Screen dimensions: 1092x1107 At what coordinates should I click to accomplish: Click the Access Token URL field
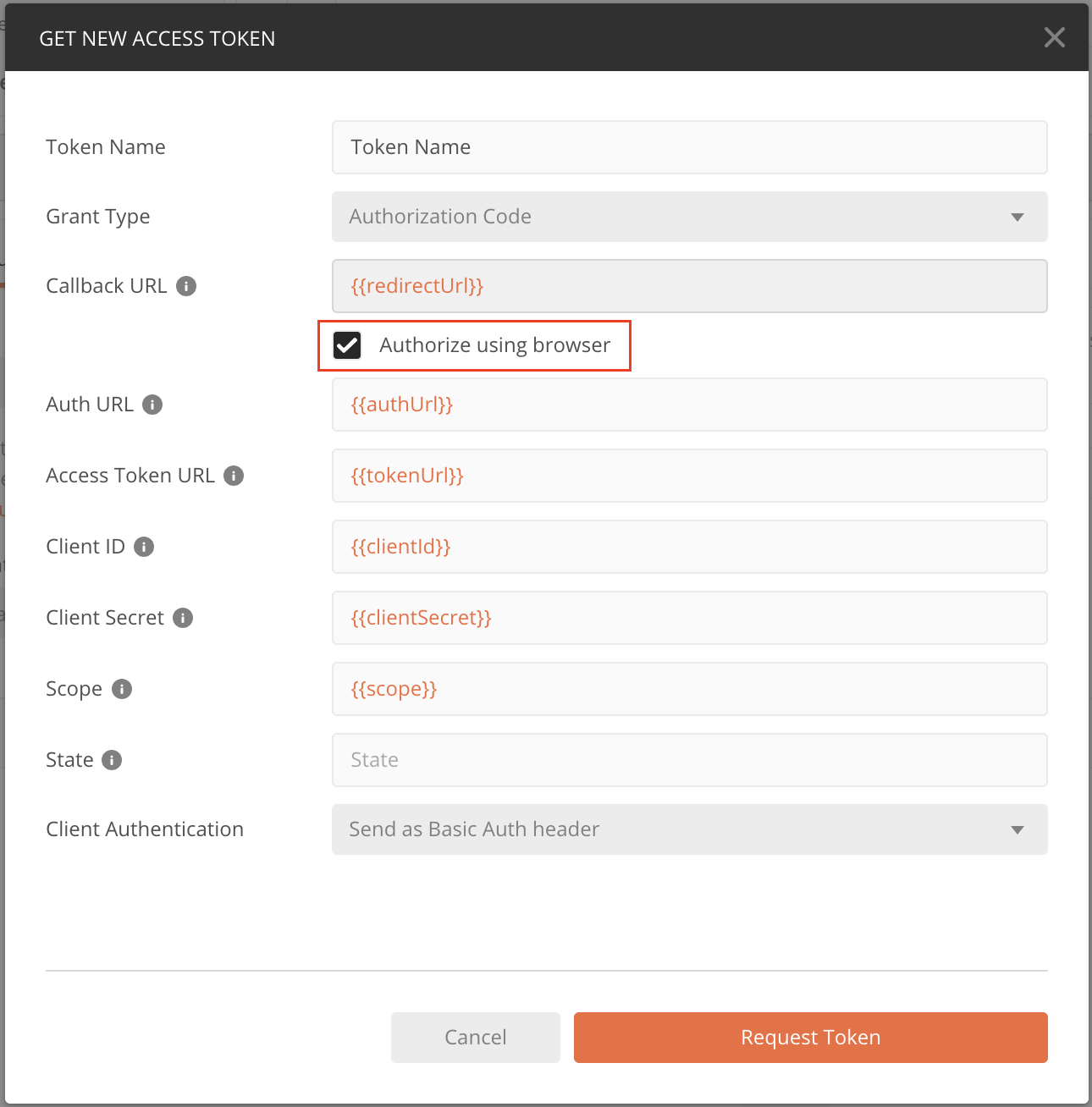pyautogui.click(x=689, y=476)
